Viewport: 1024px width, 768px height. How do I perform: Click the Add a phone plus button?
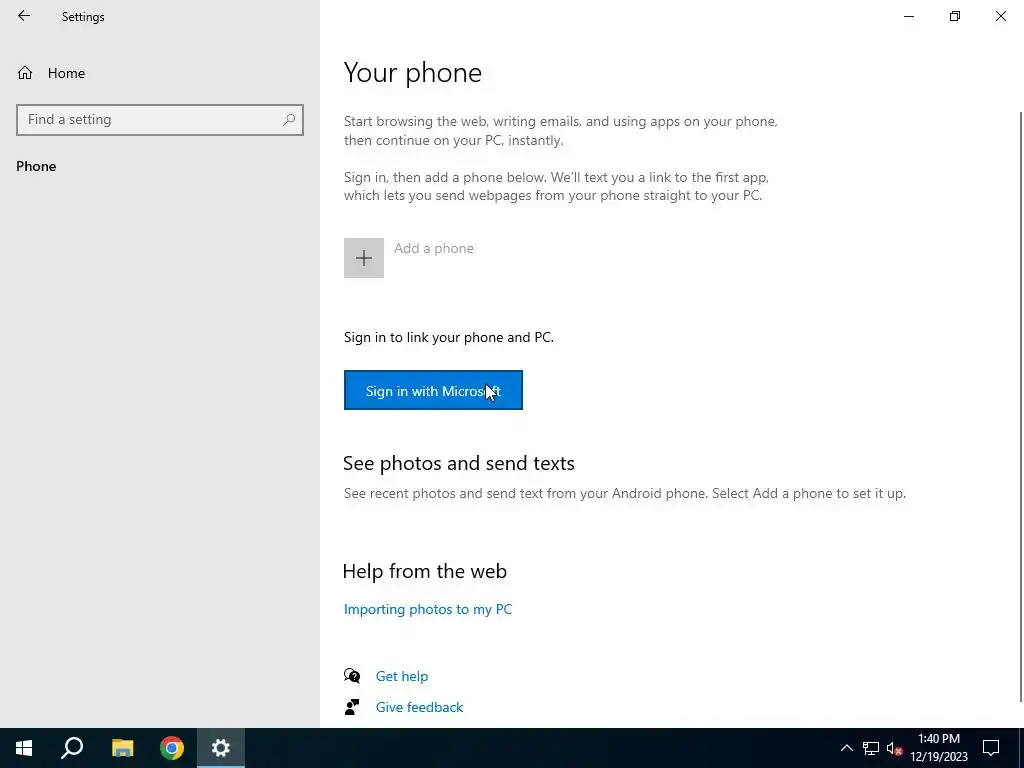coord(364,258)
